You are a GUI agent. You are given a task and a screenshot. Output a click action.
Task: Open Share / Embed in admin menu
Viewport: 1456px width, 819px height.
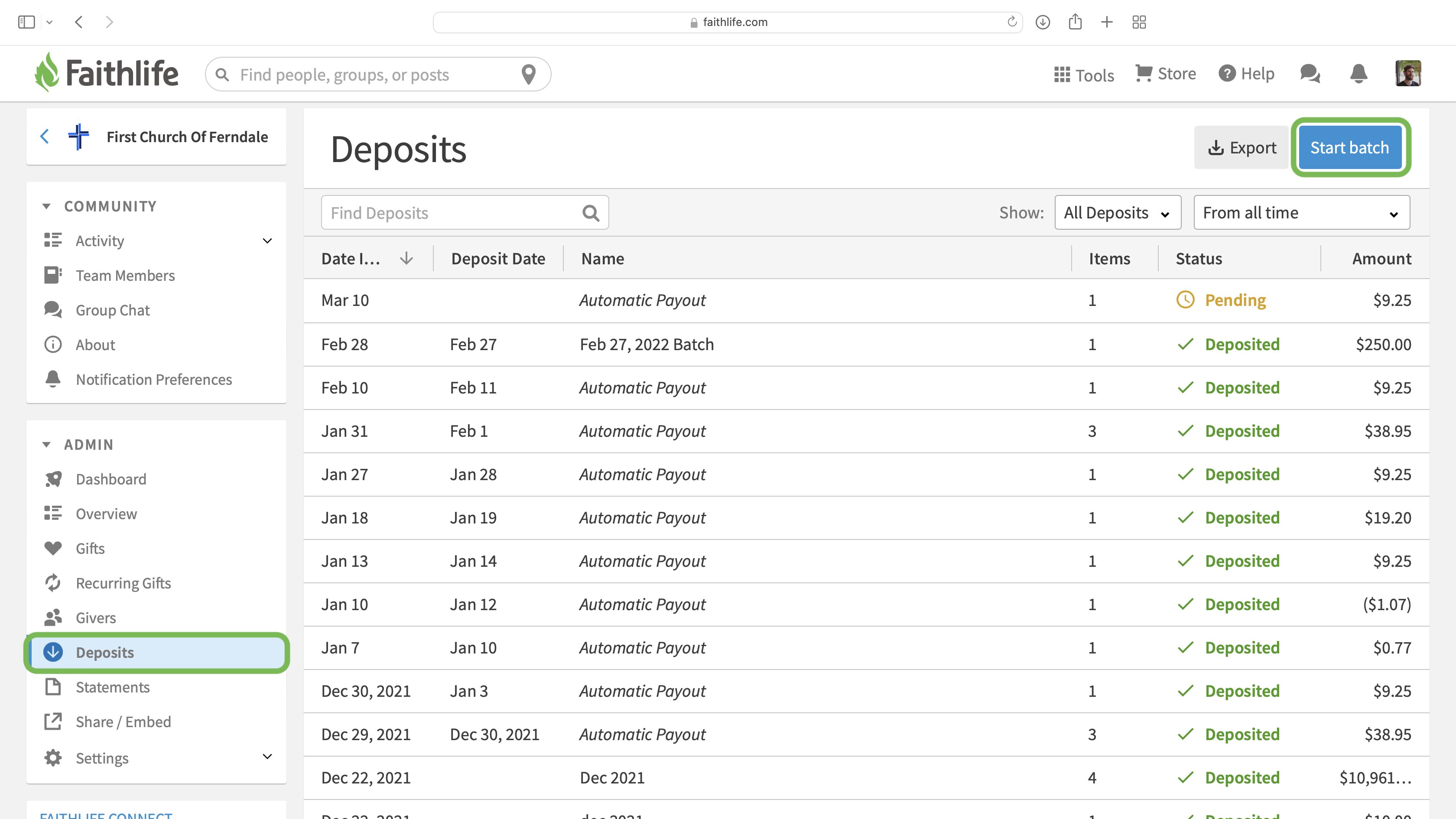click(x=123, y=722)
